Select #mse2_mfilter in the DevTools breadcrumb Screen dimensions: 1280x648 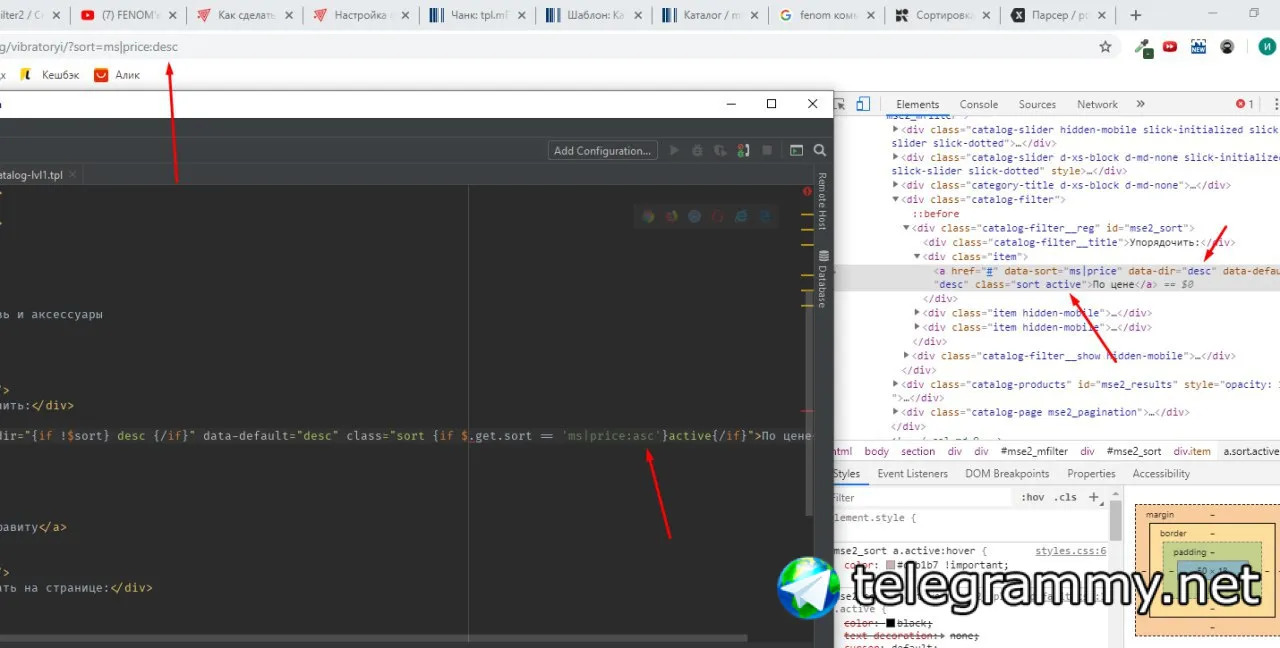click(x=1034, y=451)
